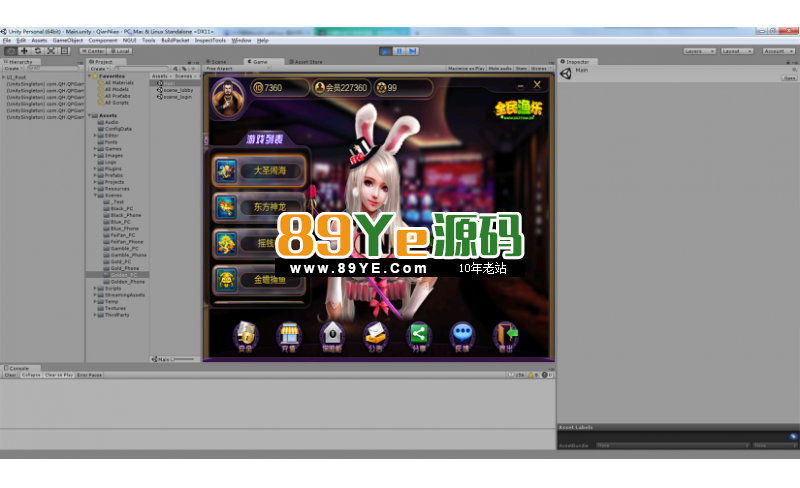Toggle Error Pause in Console
Image resolution: width=800 pixels, height=488 pixels.
[89, 375]
